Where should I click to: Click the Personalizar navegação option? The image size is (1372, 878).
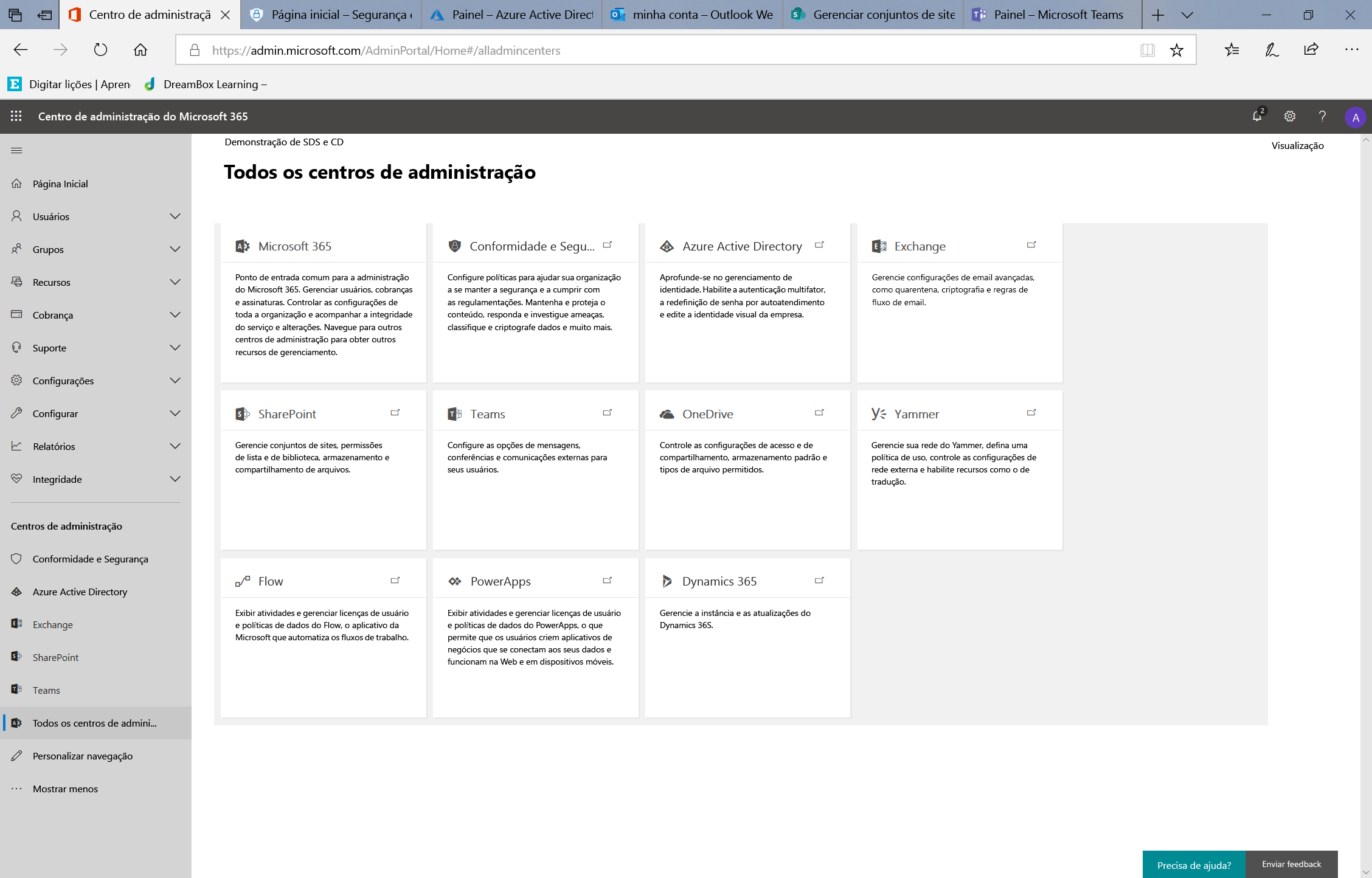(x=83, y=755)
